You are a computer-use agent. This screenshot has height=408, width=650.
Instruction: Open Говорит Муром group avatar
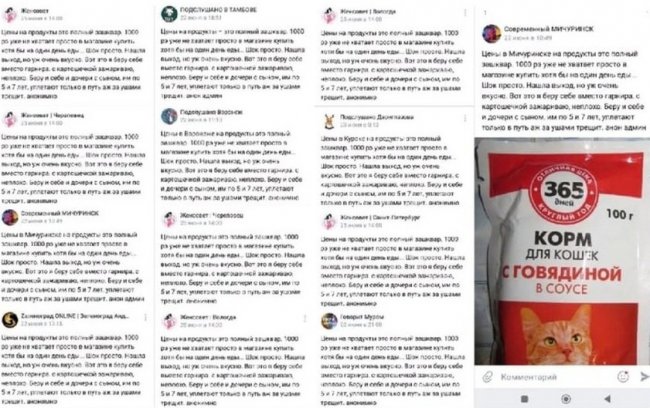point(330,321)
